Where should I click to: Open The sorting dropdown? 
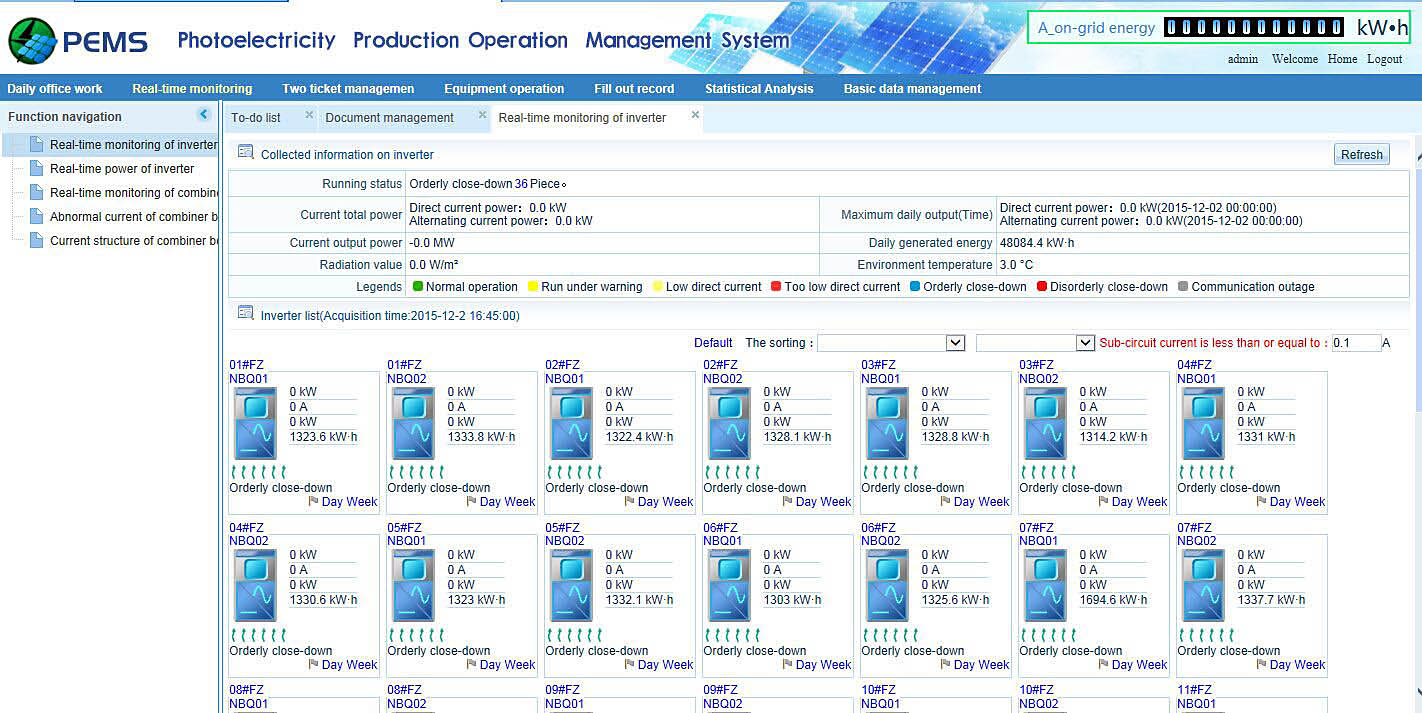891,343
